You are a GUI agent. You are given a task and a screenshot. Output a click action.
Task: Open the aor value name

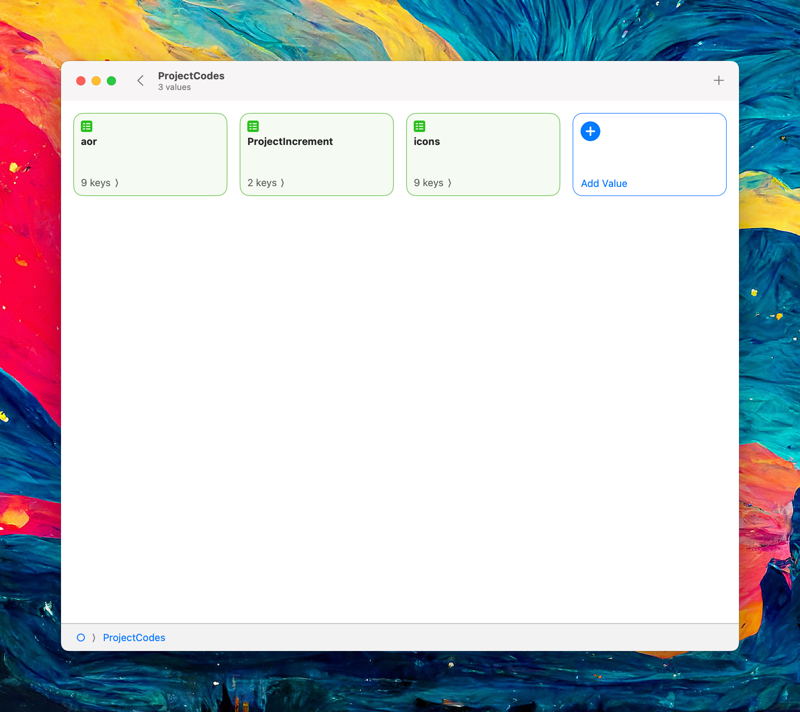tap(89, 142)
